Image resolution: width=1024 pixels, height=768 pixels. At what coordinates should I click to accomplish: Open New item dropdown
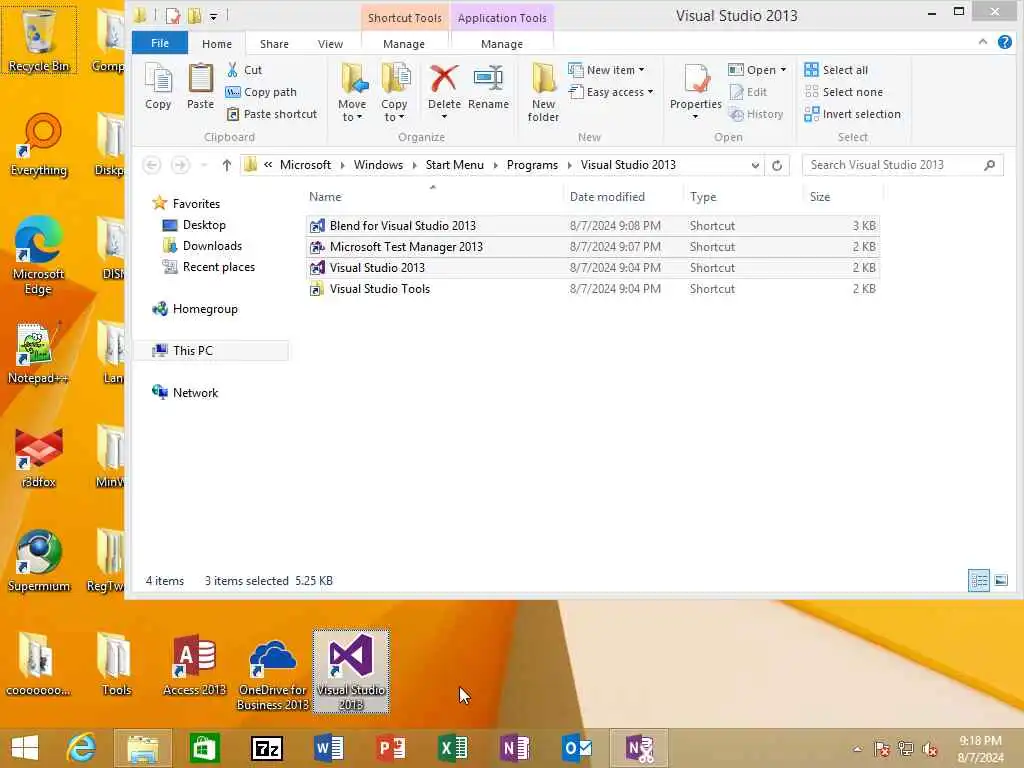(606, 70)
